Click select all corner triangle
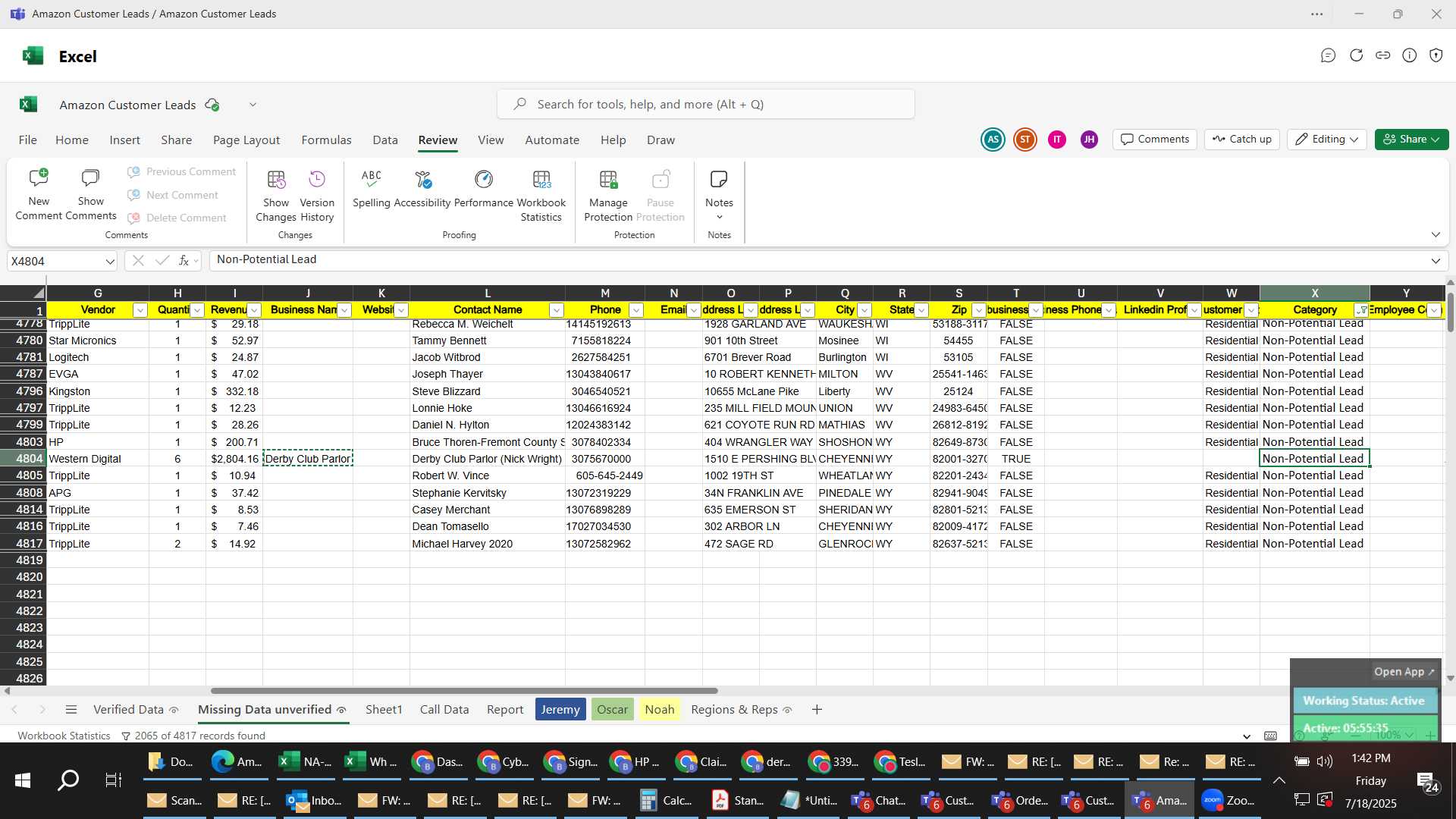Image resolution: width=1456 pixels, height=819 pixels. [x=38, y=293]
